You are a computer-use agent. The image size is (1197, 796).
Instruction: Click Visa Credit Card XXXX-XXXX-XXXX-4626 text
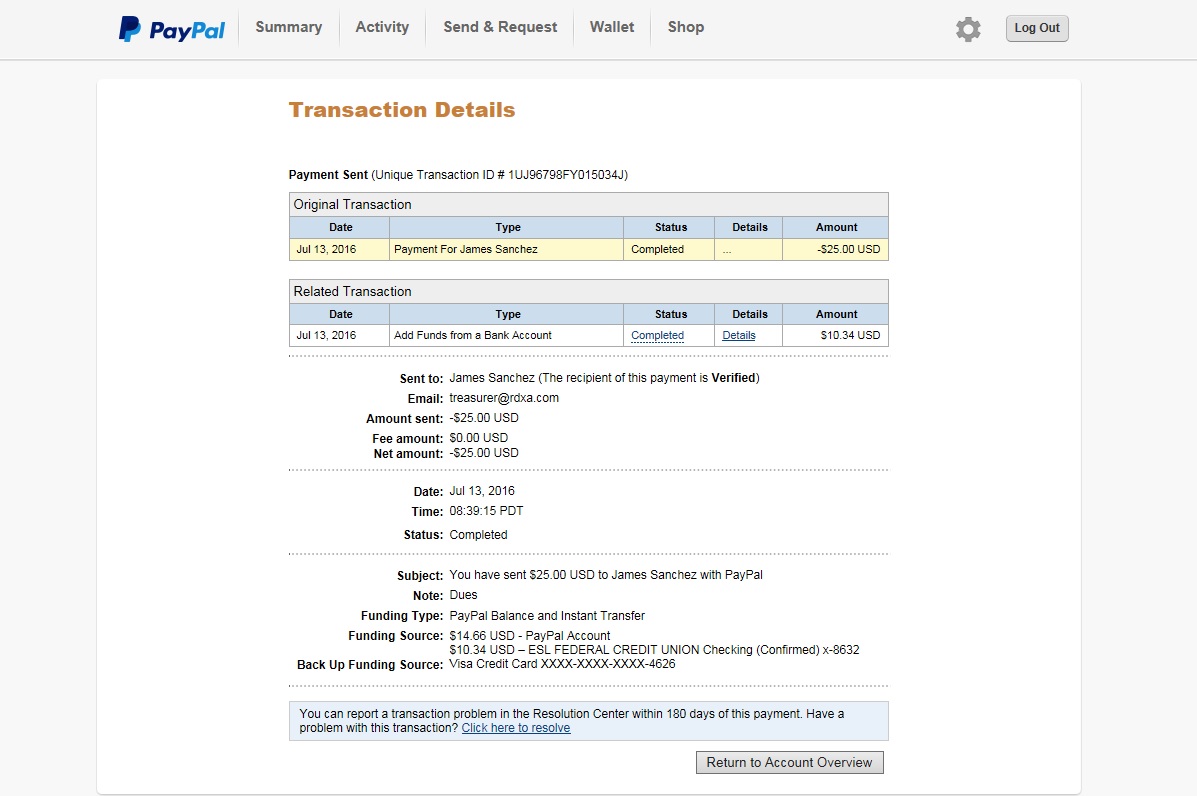click(x=562, y=664)
